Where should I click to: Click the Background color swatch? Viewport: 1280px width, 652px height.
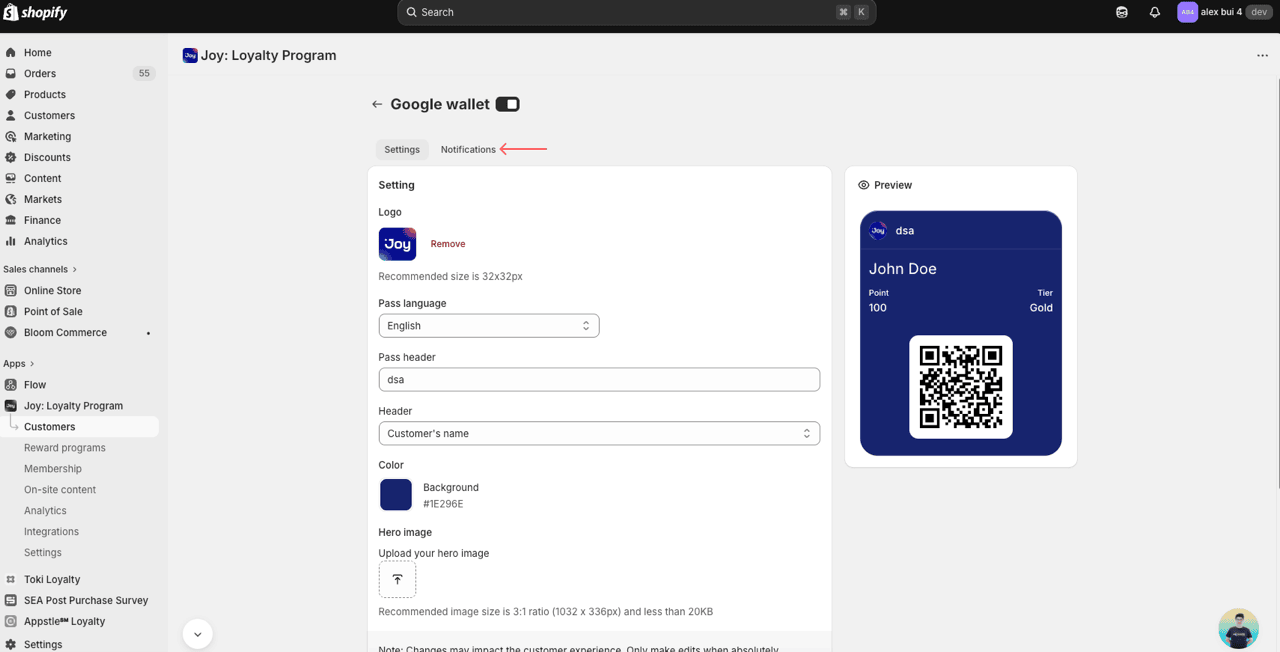(396, 495)
